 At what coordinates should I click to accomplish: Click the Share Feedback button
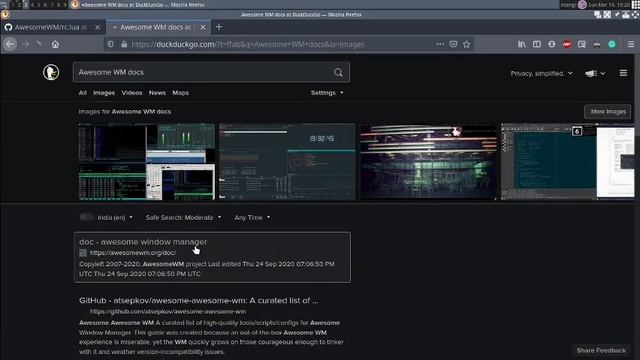(601, 350)
